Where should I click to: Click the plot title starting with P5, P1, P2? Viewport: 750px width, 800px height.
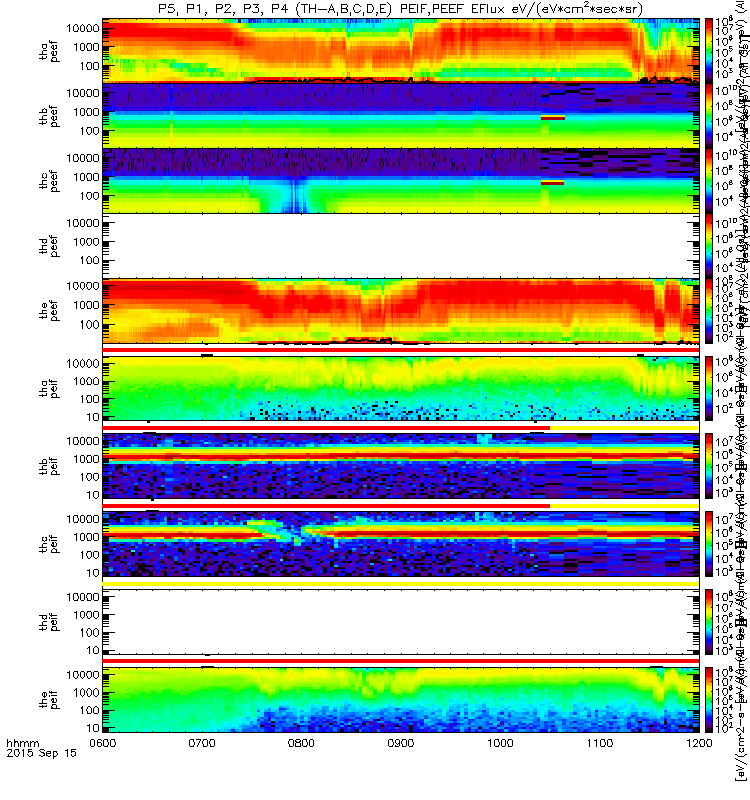click(x=400, y=9)
